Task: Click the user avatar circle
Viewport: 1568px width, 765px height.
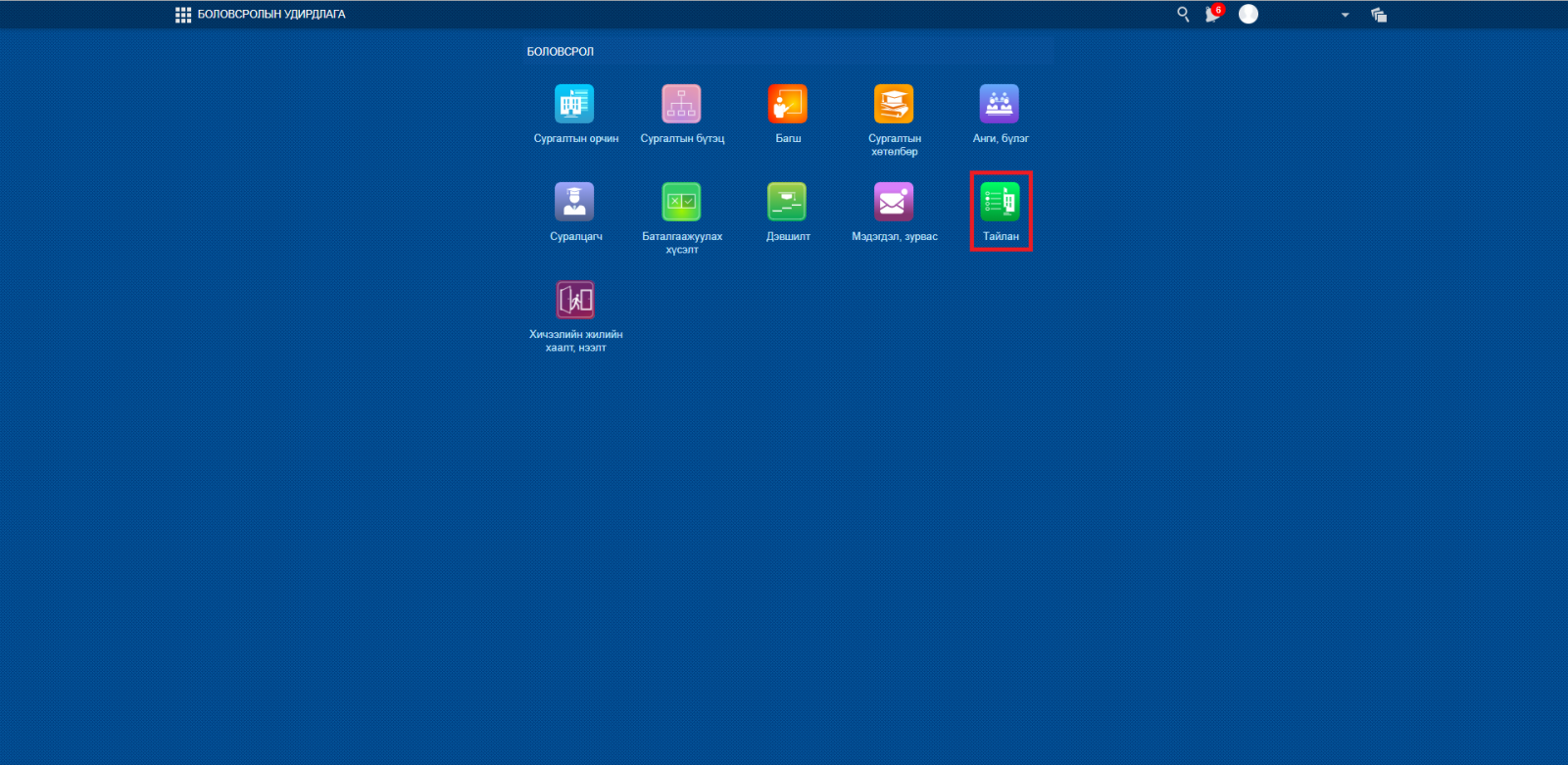Action: tap(1249, 14)
